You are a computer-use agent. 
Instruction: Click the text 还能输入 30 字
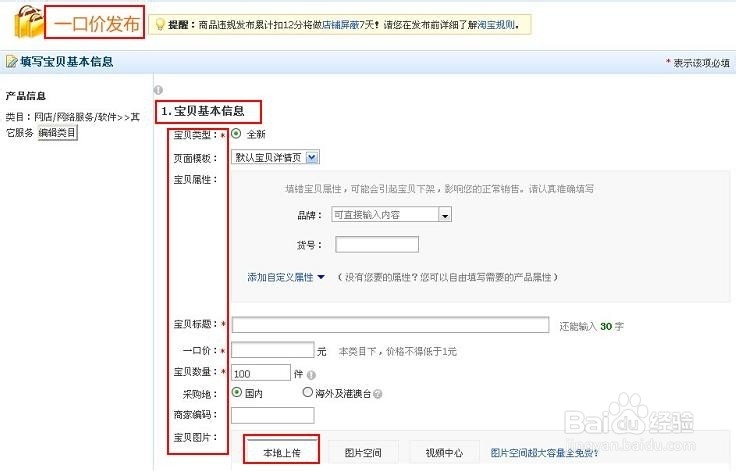tap(591, 326)
